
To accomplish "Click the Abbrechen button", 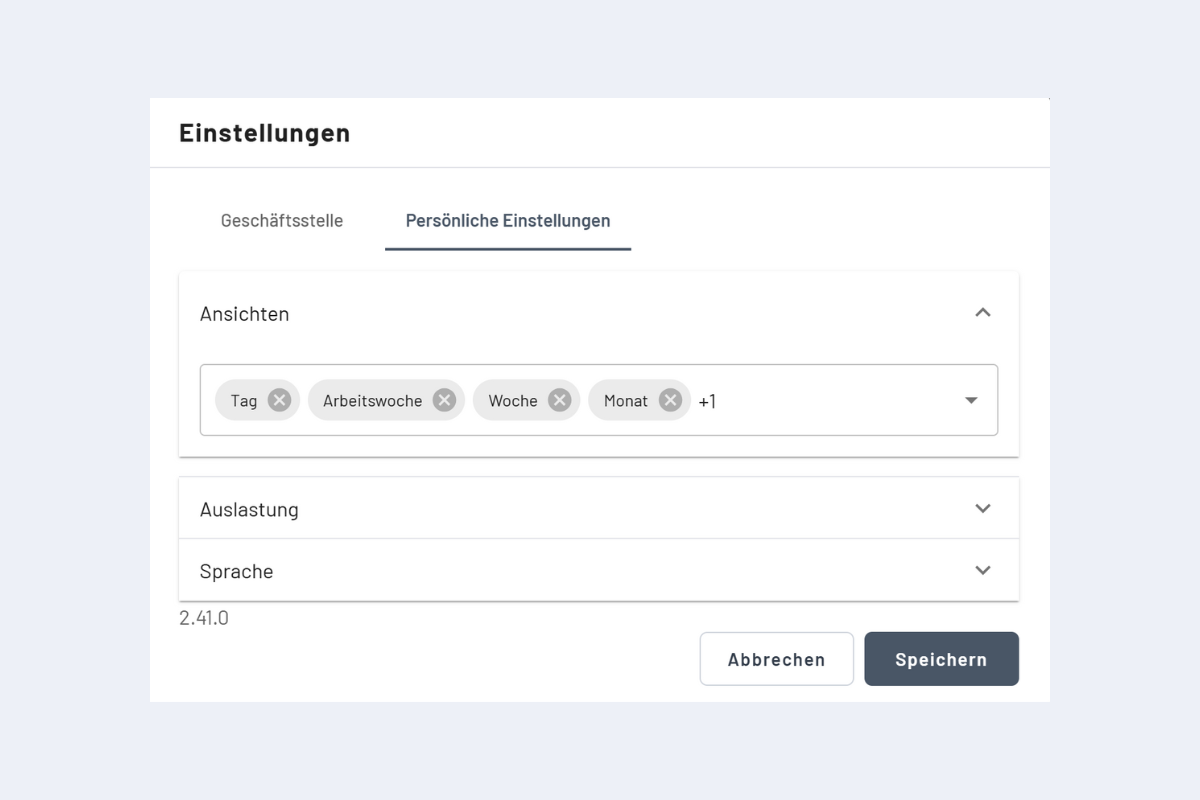I will 776,659.
